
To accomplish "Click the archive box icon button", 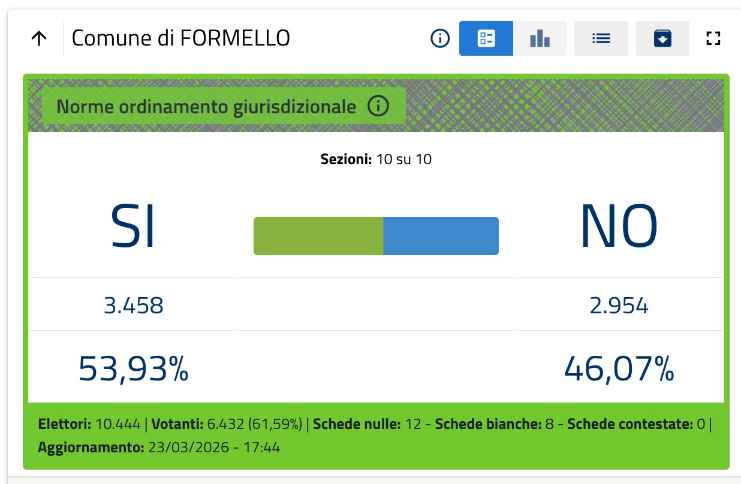I will click(x=663, y=39).
